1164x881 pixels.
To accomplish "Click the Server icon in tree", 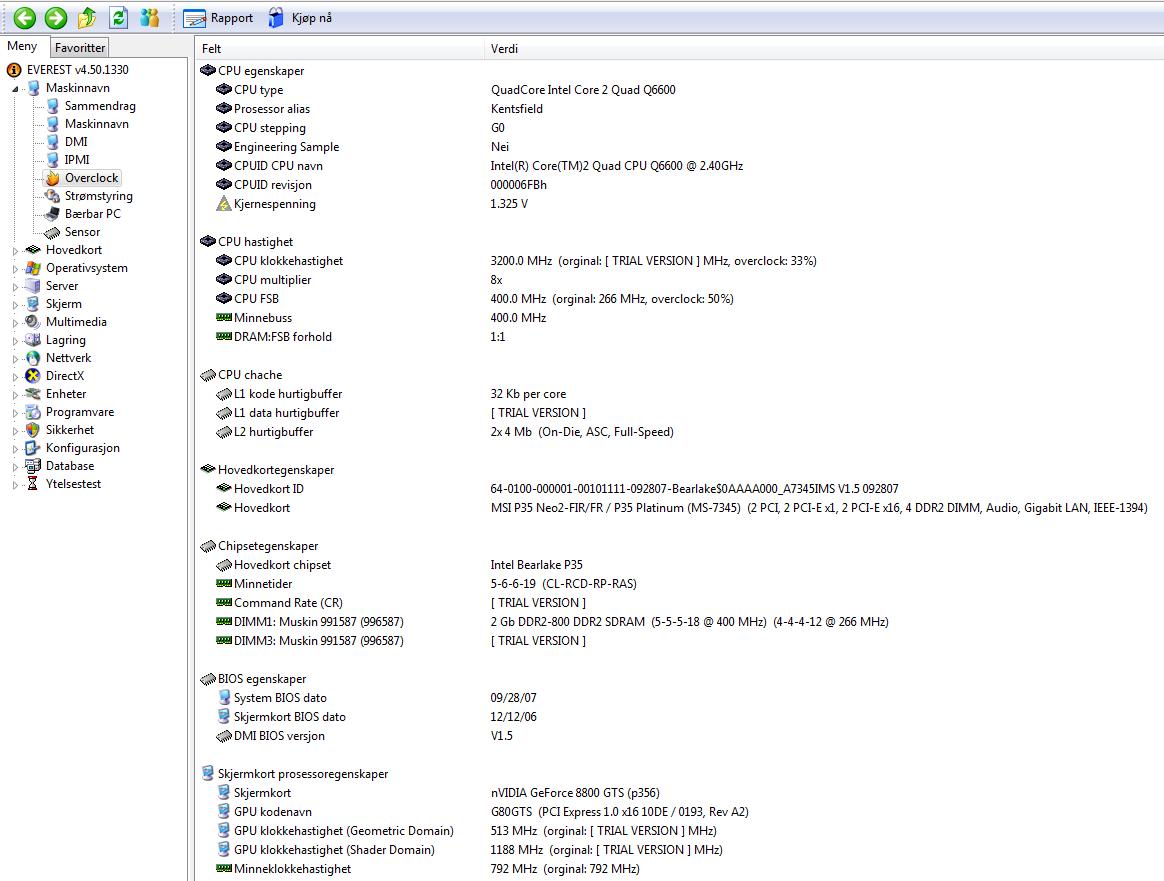I will tap(33, 286).
